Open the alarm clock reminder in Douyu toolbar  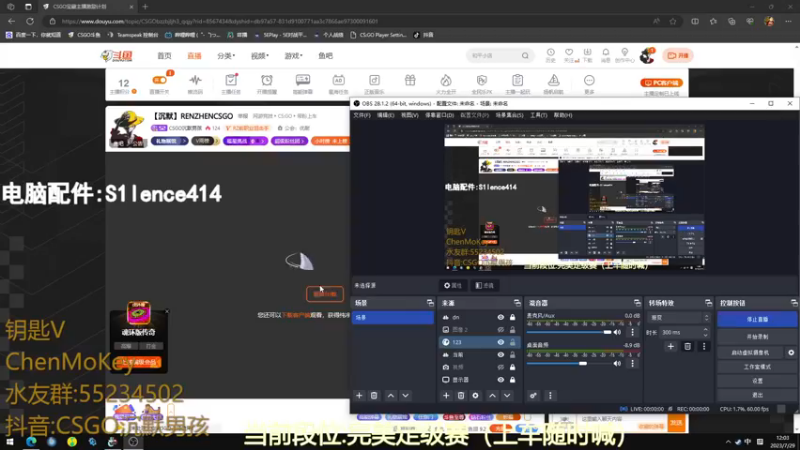(x=266, y=80)
